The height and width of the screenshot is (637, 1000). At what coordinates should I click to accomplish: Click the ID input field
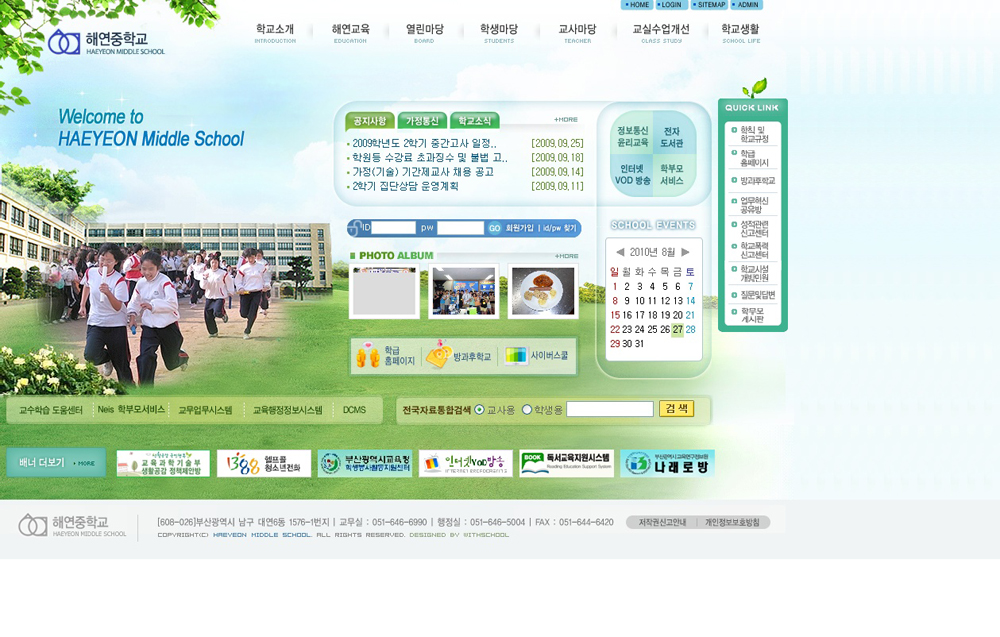393,228
